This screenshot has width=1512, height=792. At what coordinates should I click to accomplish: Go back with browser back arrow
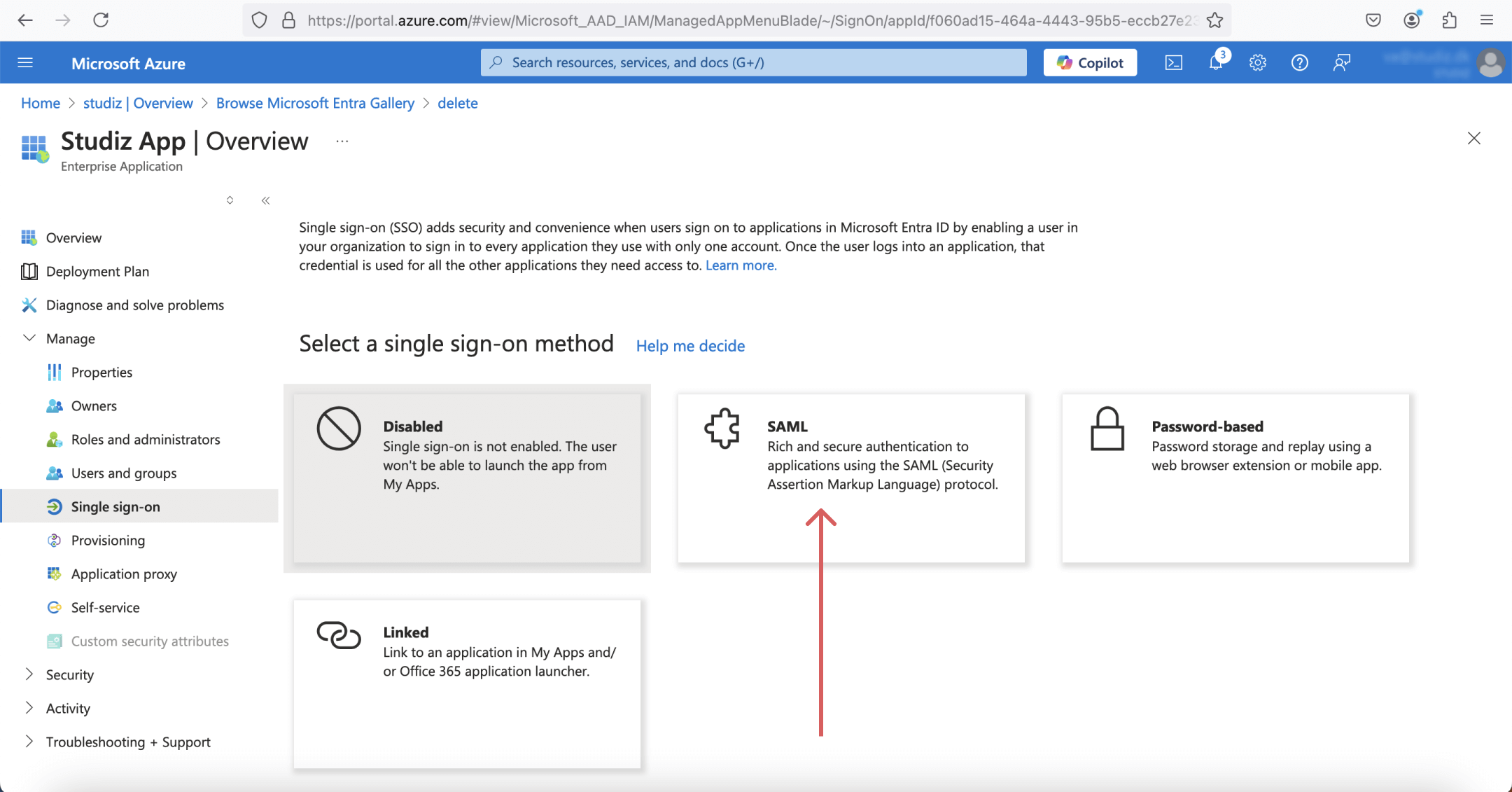click(x=25, y=20)
